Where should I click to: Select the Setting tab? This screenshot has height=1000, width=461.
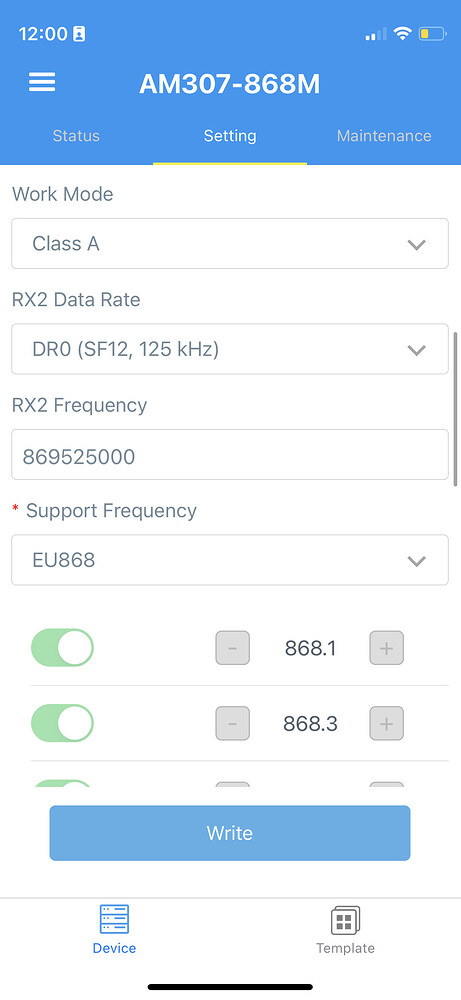(x=230, y=136)
